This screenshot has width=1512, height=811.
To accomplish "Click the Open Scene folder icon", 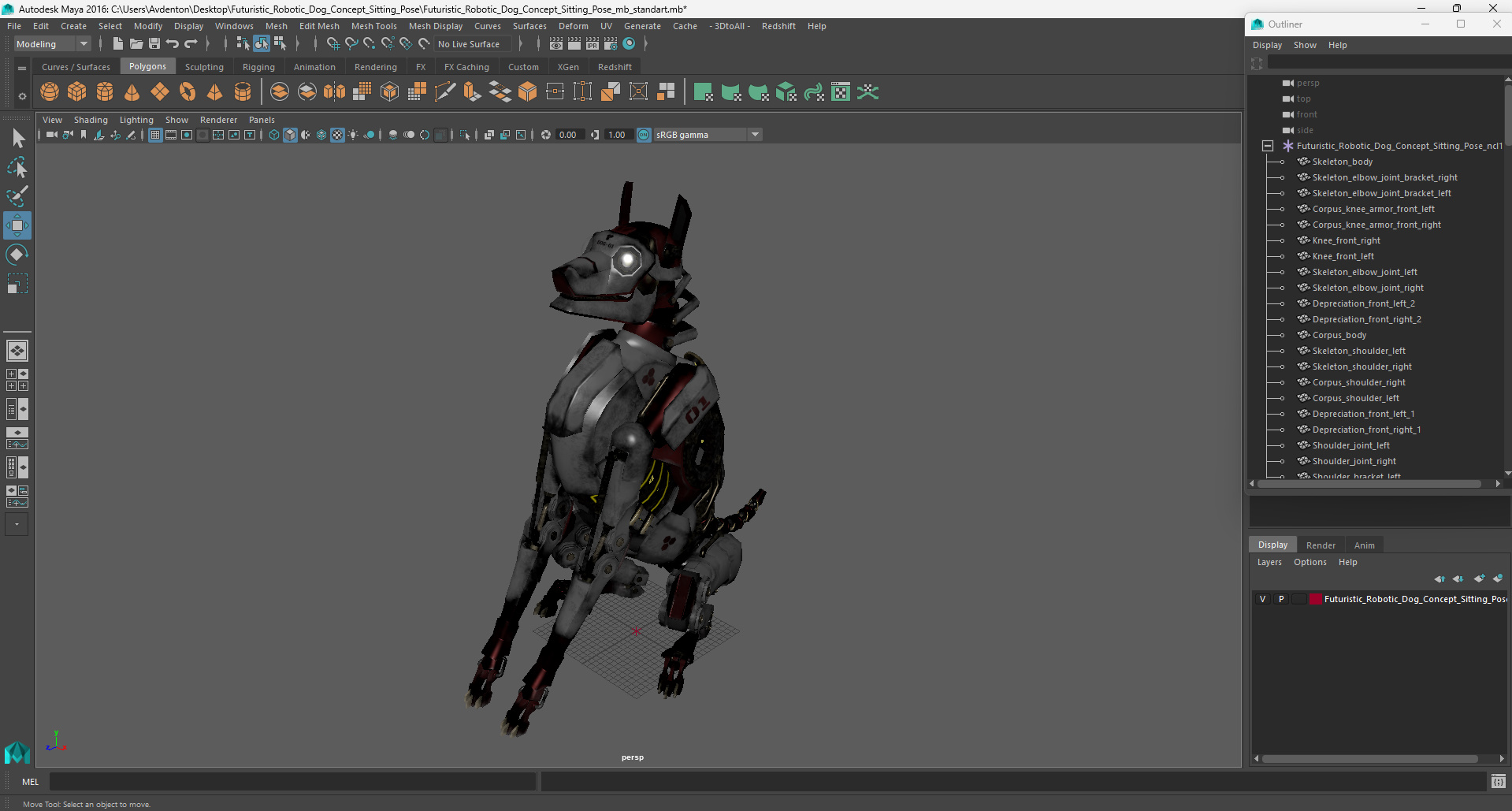I will click(136, 44).
